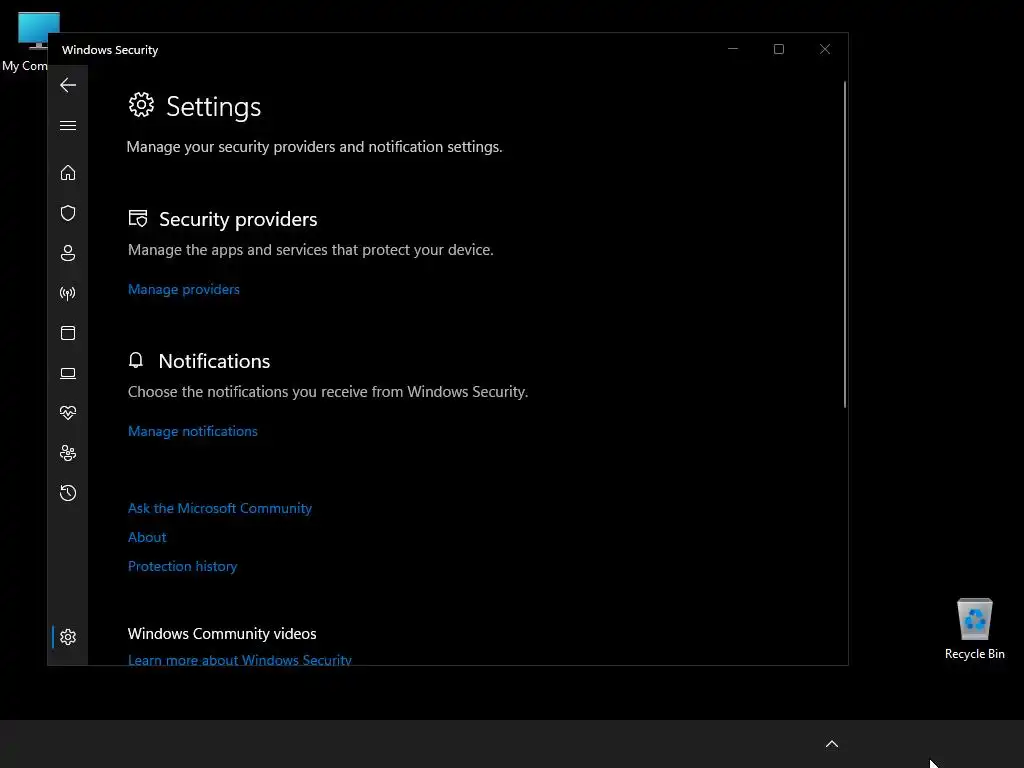Click the window's vertical scrollbar
This screenshot has width=1024, height=768.
click(x=844, y=245)
